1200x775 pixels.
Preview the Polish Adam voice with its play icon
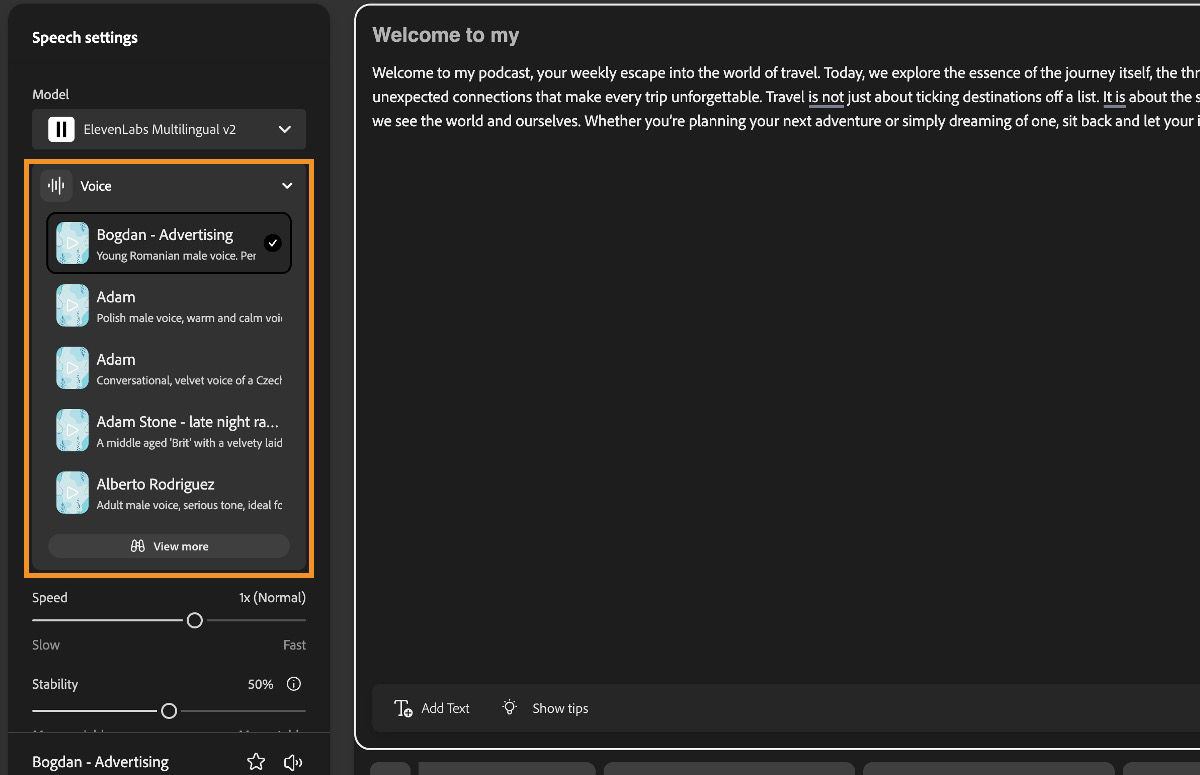click(x=71, y=305)
